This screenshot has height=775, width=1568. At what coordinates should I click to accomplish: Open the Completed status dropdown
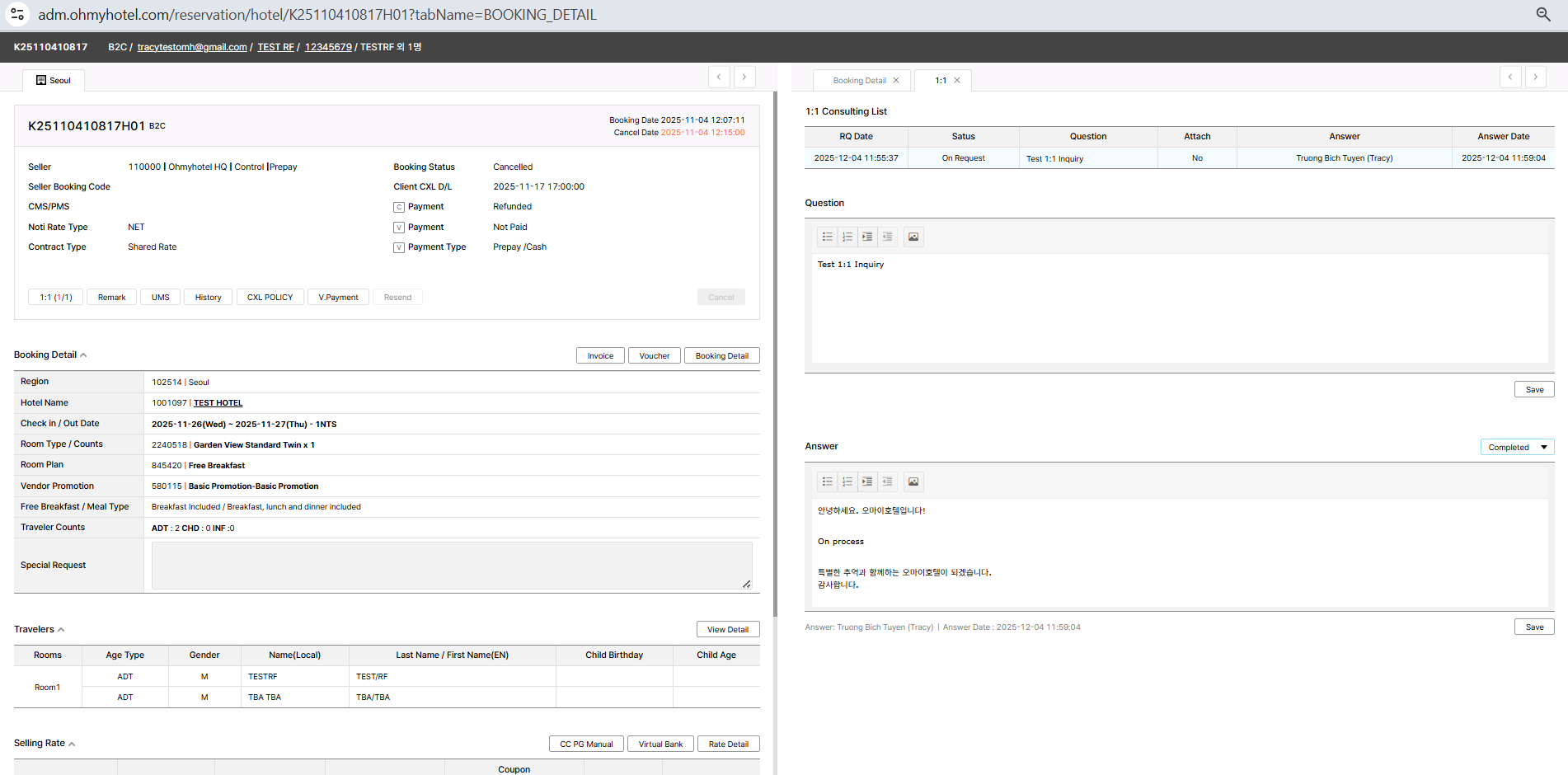1517,448
